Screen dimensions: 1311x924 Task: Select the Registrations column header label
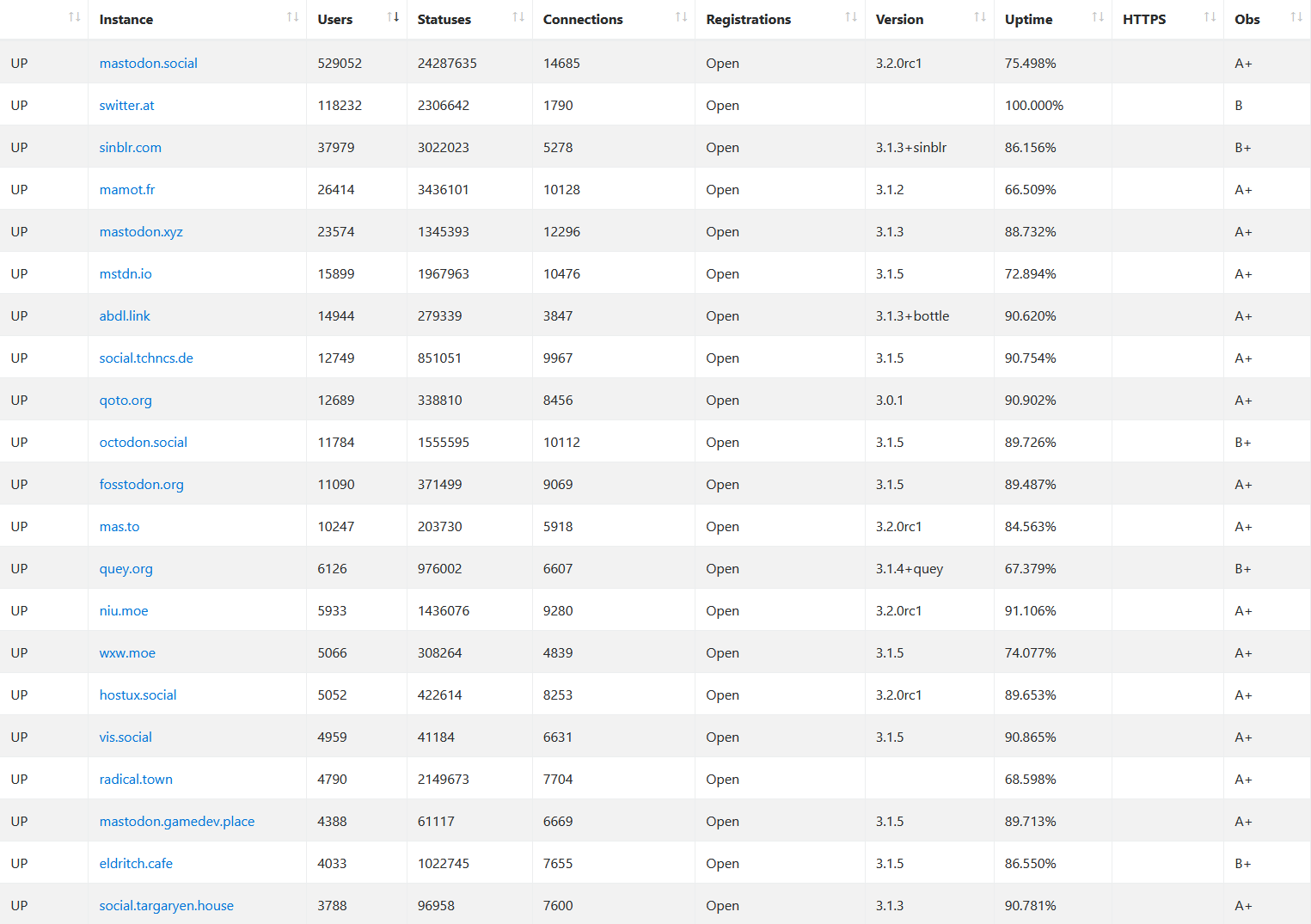point(748,20)
